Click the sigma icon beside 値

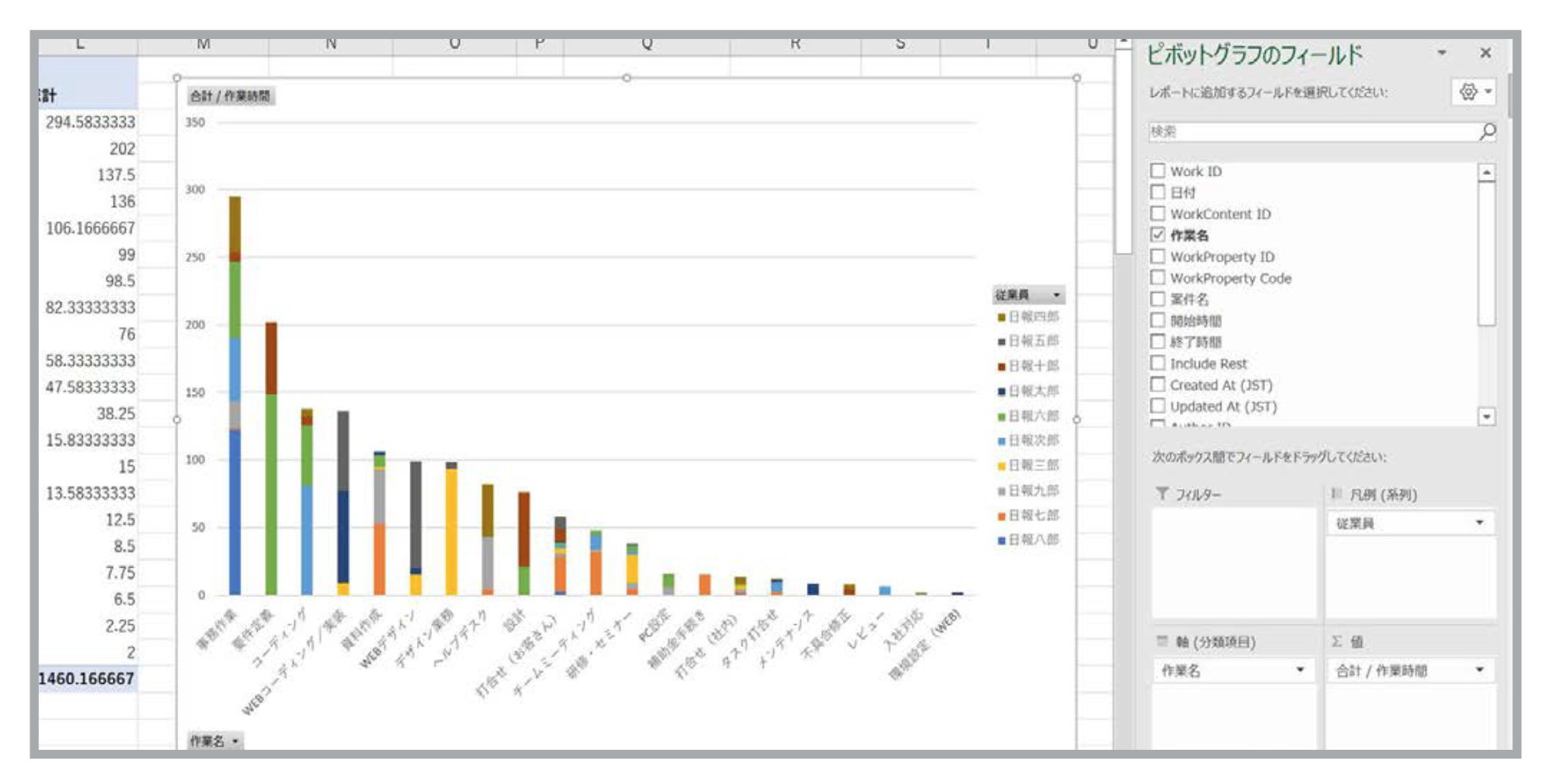tap(1337, 642)
